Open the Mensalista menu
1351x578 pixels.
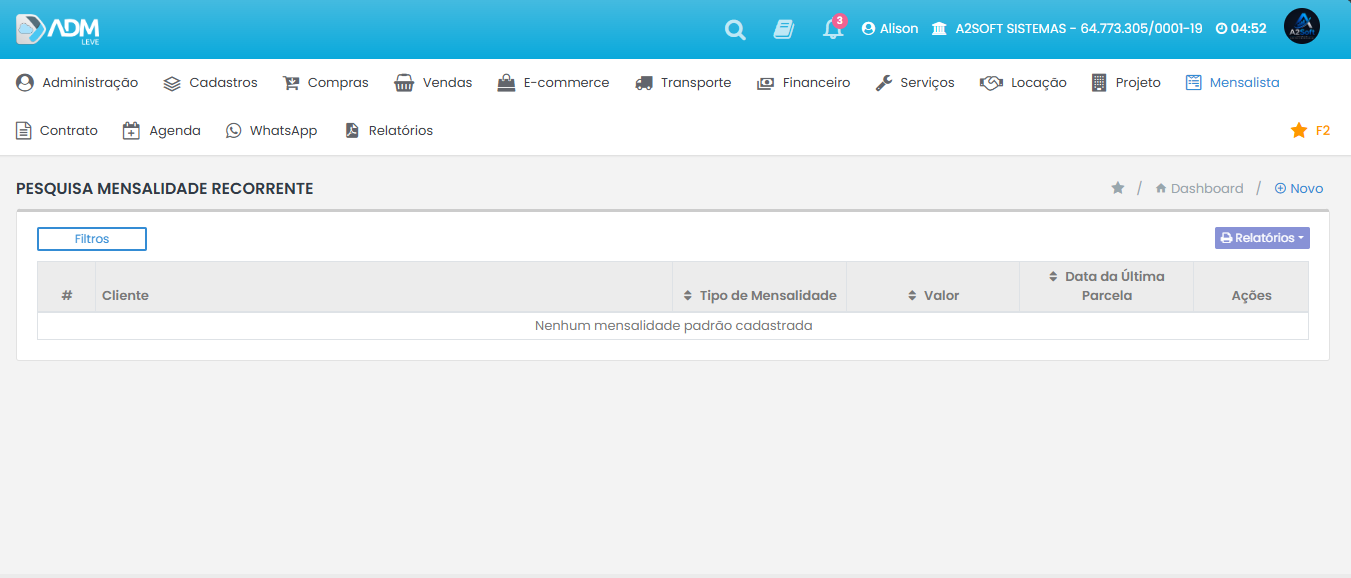1232,83
